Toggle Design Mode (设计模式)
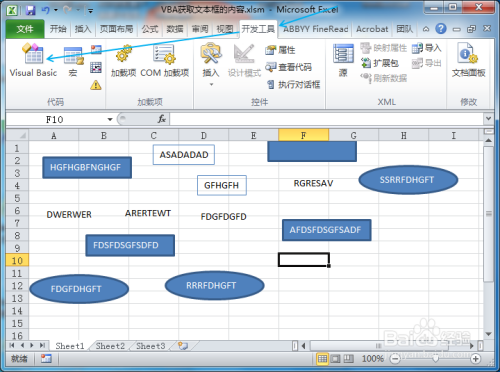500x372 pixels. (244, 61)
